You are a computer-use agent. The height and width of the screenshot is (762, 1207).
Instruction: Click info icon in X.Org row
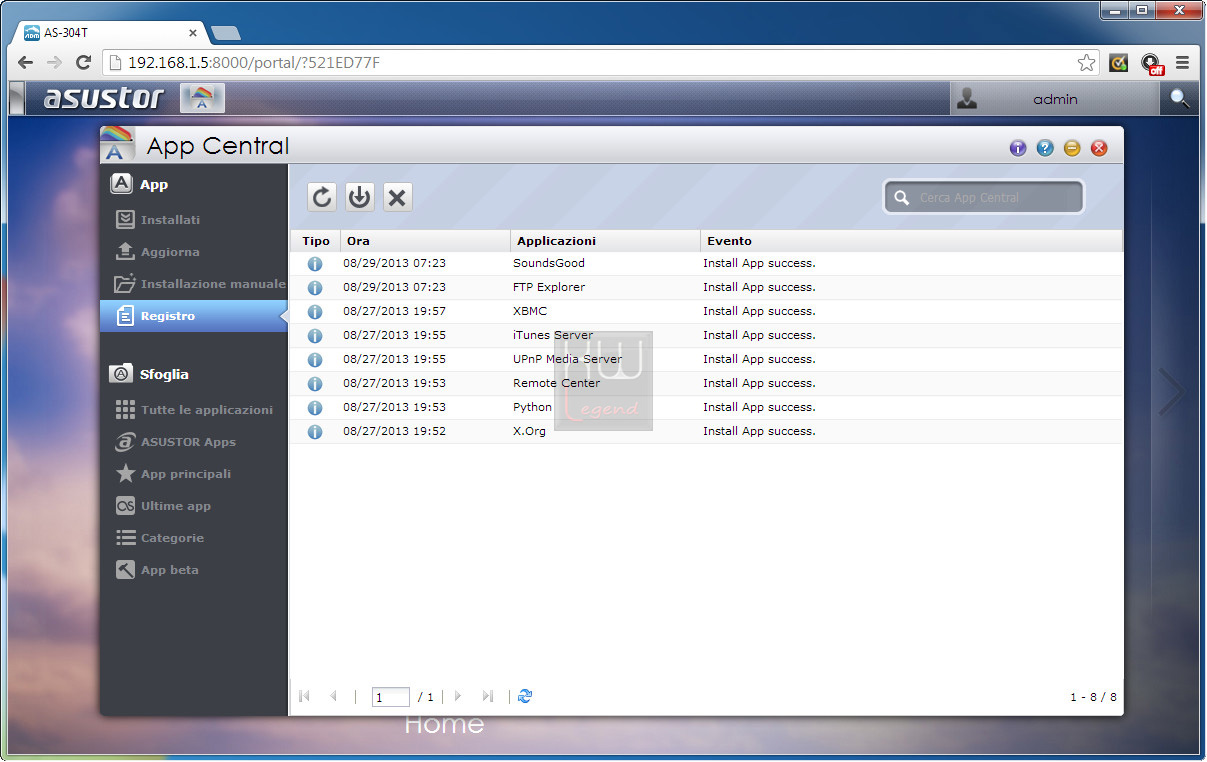pyautogui.click(x=315, y=432)
